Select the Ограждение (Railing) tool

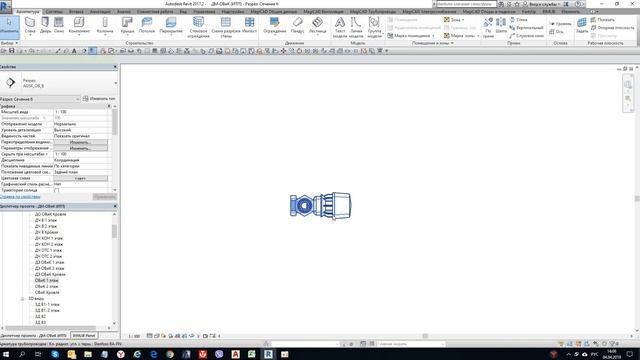point(275,25)
